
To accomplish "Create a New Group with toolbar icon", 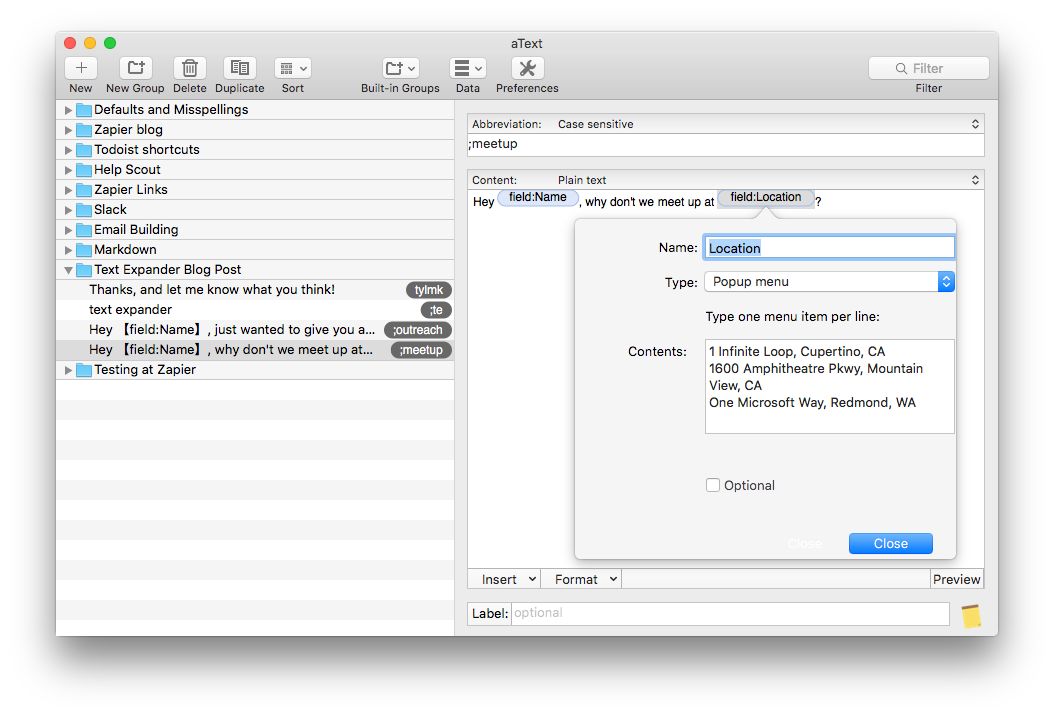I will (x=136, y=68).
